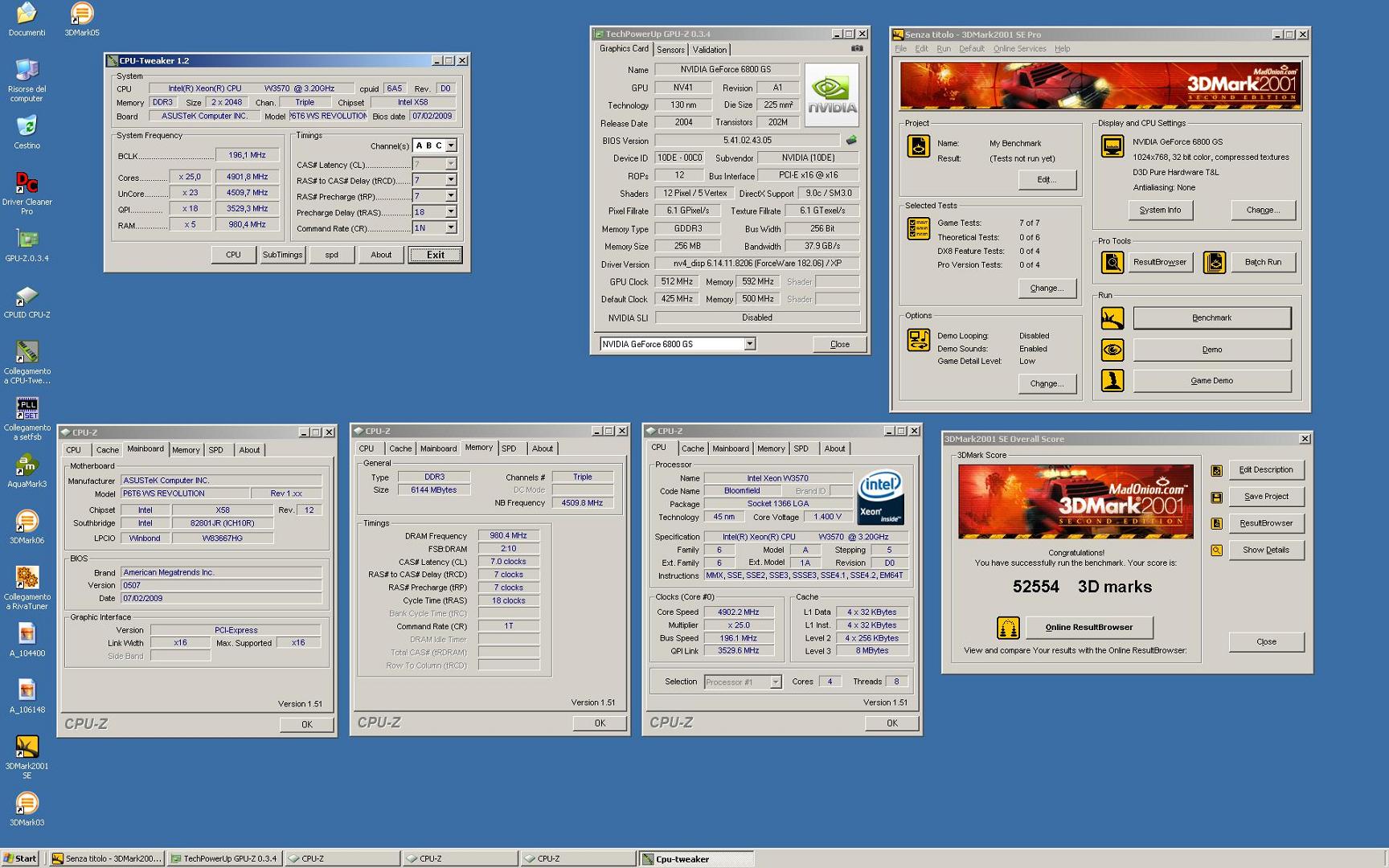Open the A_104400 file icon
This screenshot has width=1389, height=868.
tap(27, 641)
